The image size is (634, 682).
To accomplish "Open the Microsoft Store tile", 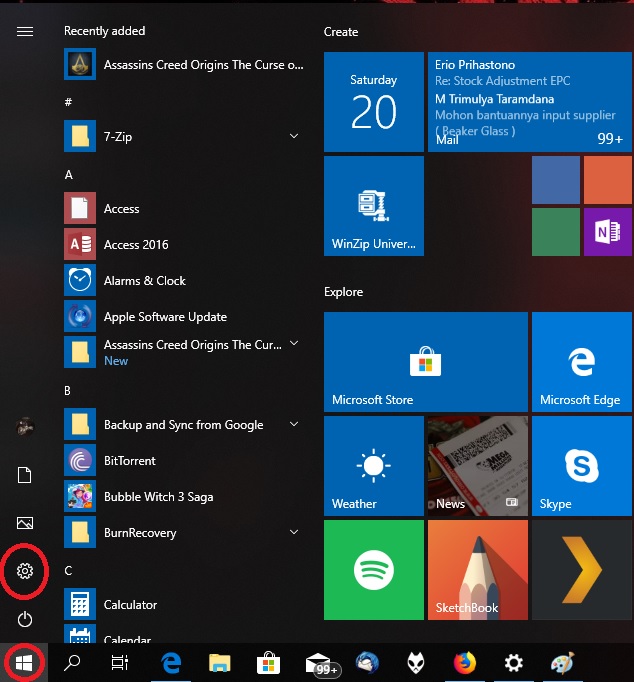I will coord(426,362).
